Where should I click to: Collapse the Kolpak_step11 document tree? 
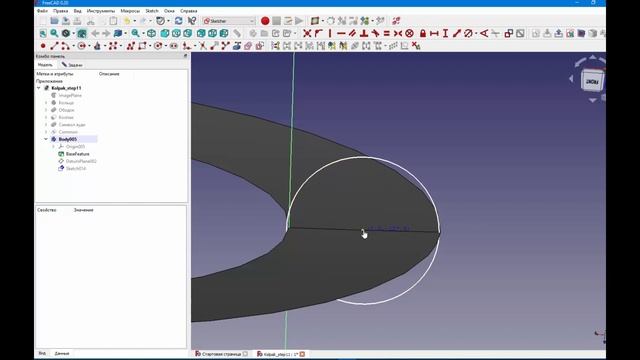pyautogui.click(x=39, y=88)
